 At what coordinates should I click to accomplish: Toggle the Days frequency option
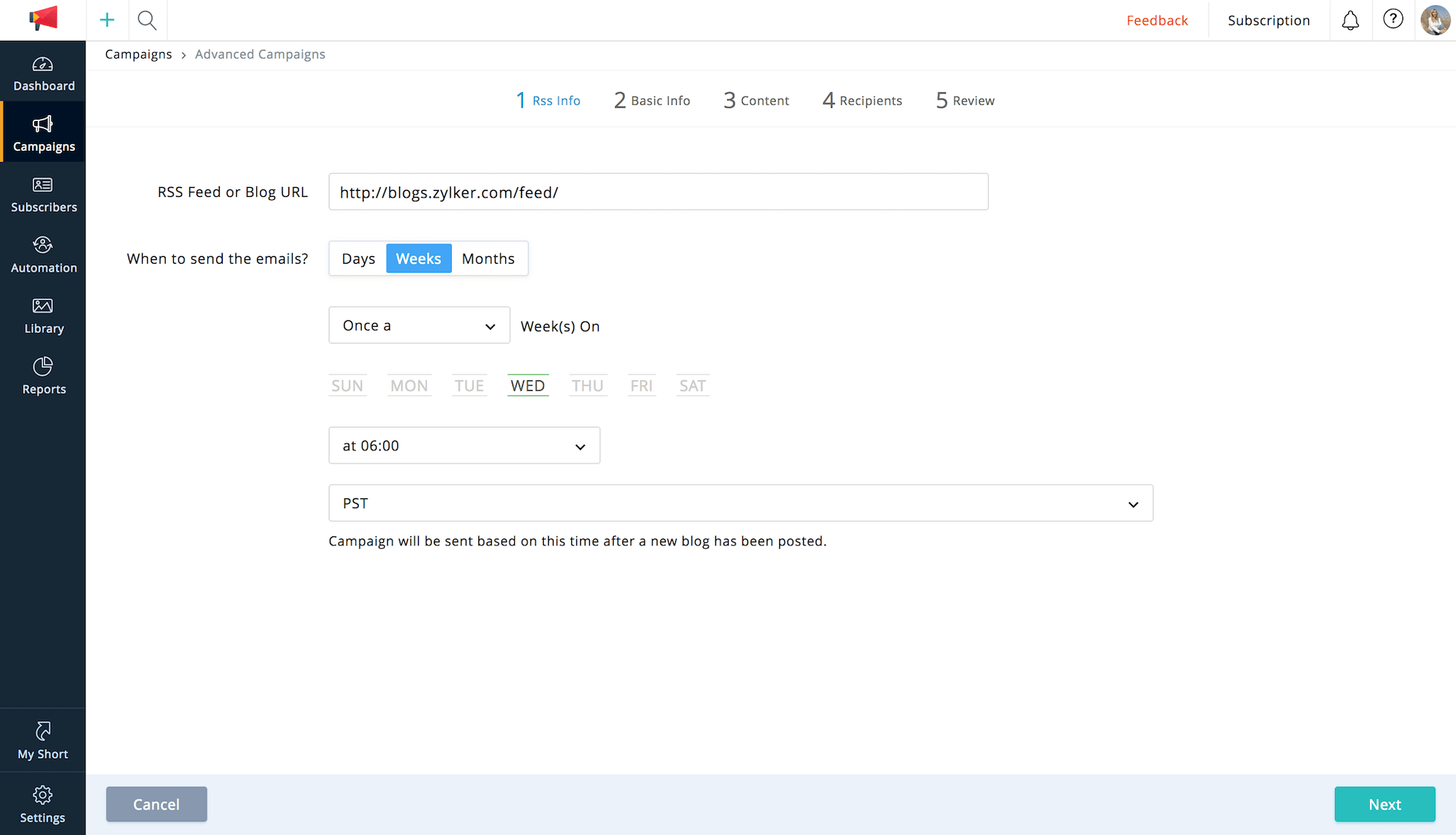[x=358, y=259]
